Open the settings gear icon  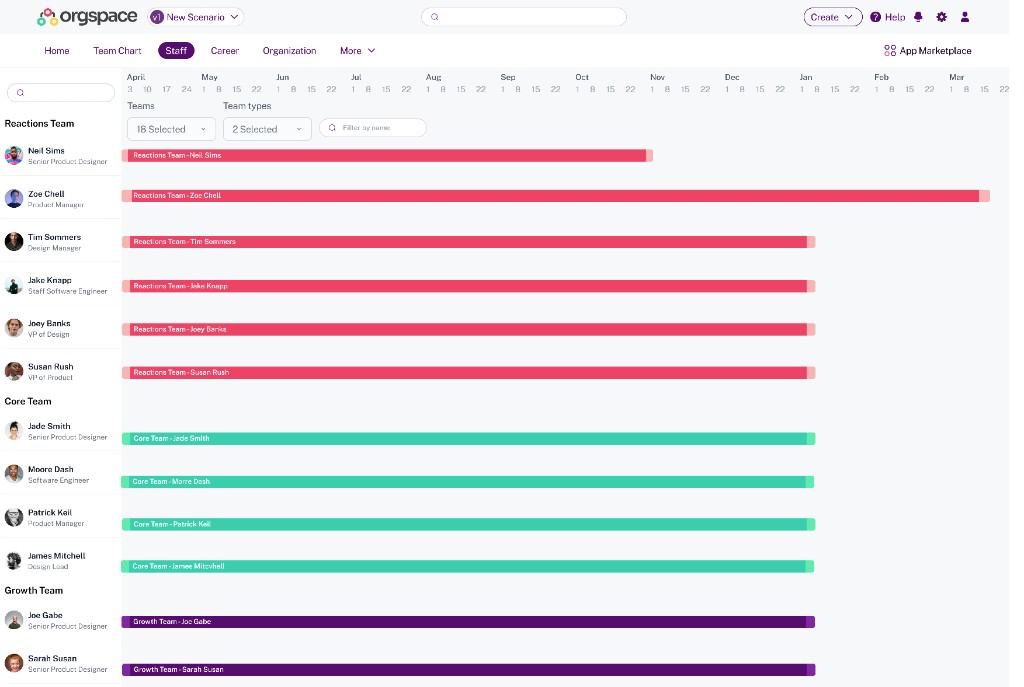pos(941,17)
